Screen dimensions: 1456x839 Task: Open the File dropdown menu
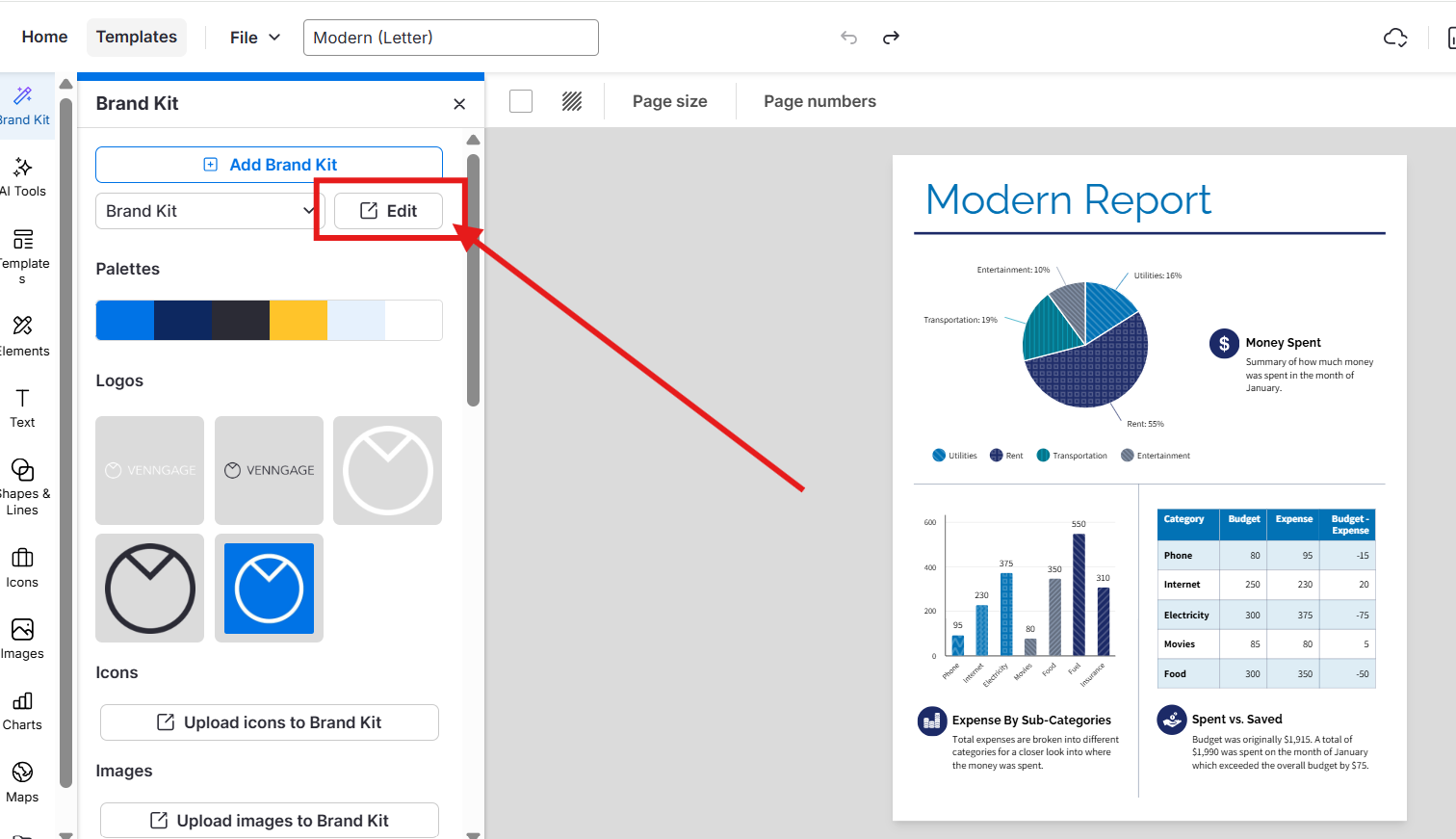255,38
